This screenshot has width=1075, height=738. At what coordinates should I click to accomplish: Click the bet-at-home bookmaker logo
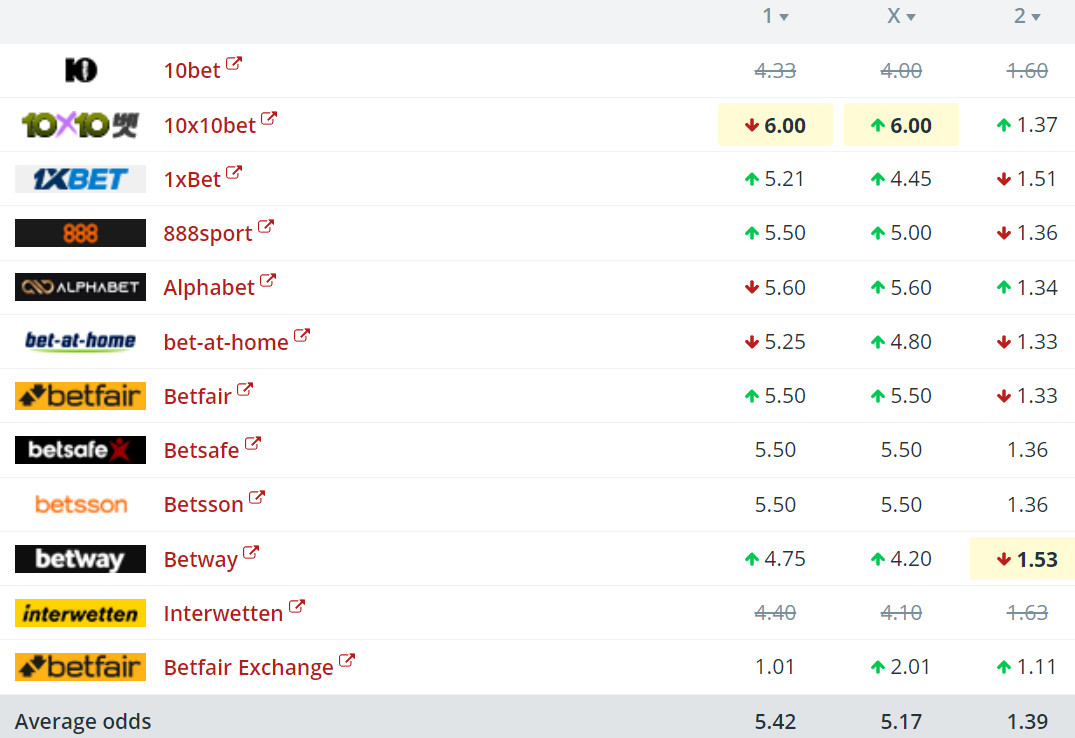point(80,342)
